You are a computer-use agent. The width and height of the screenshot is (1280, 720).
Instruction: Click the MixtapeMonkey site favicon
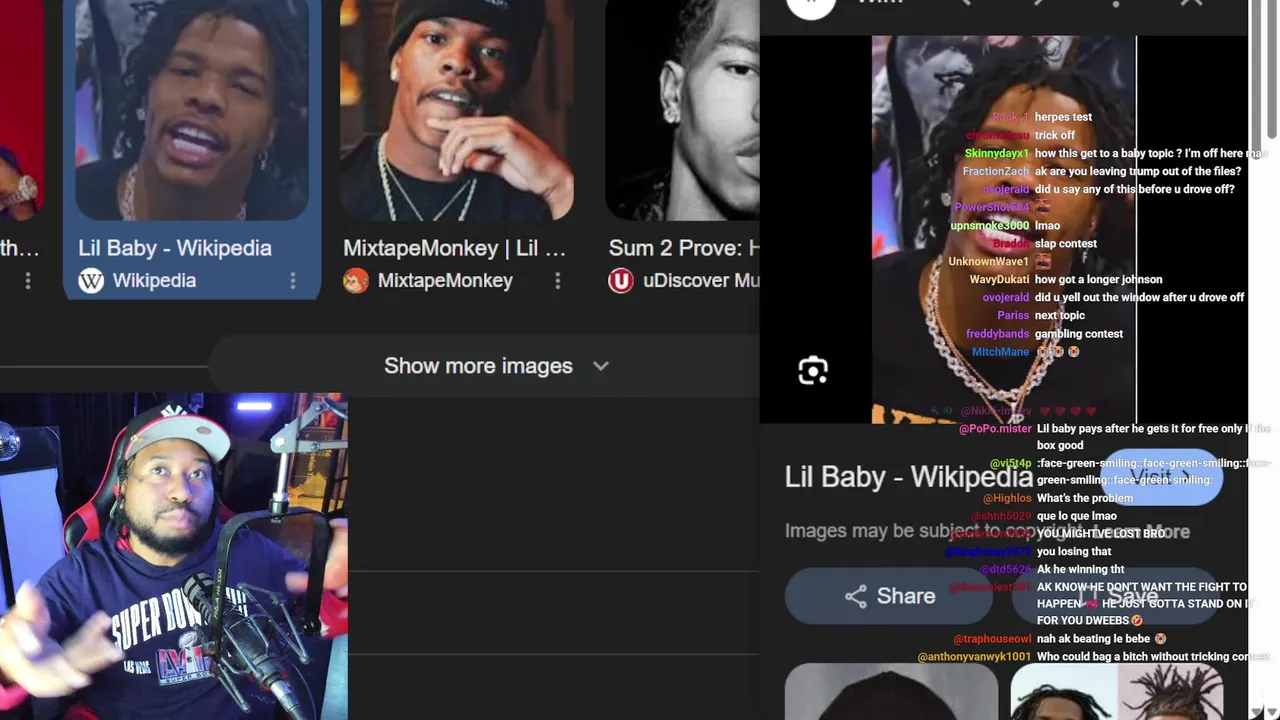[x=356, y=281]
